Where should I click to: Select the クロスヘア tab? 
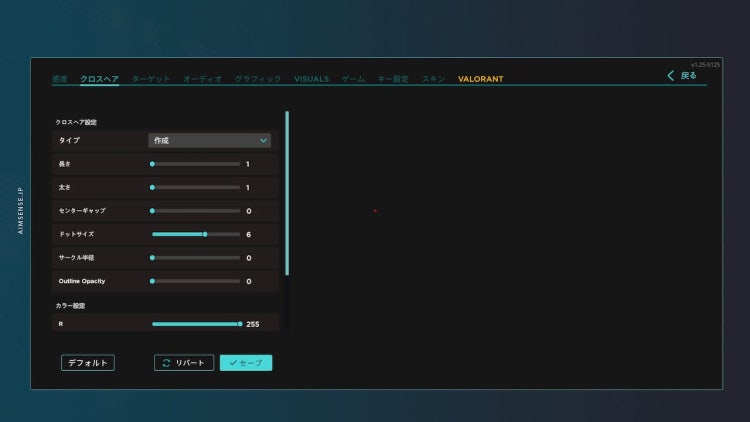click(99, 79)
